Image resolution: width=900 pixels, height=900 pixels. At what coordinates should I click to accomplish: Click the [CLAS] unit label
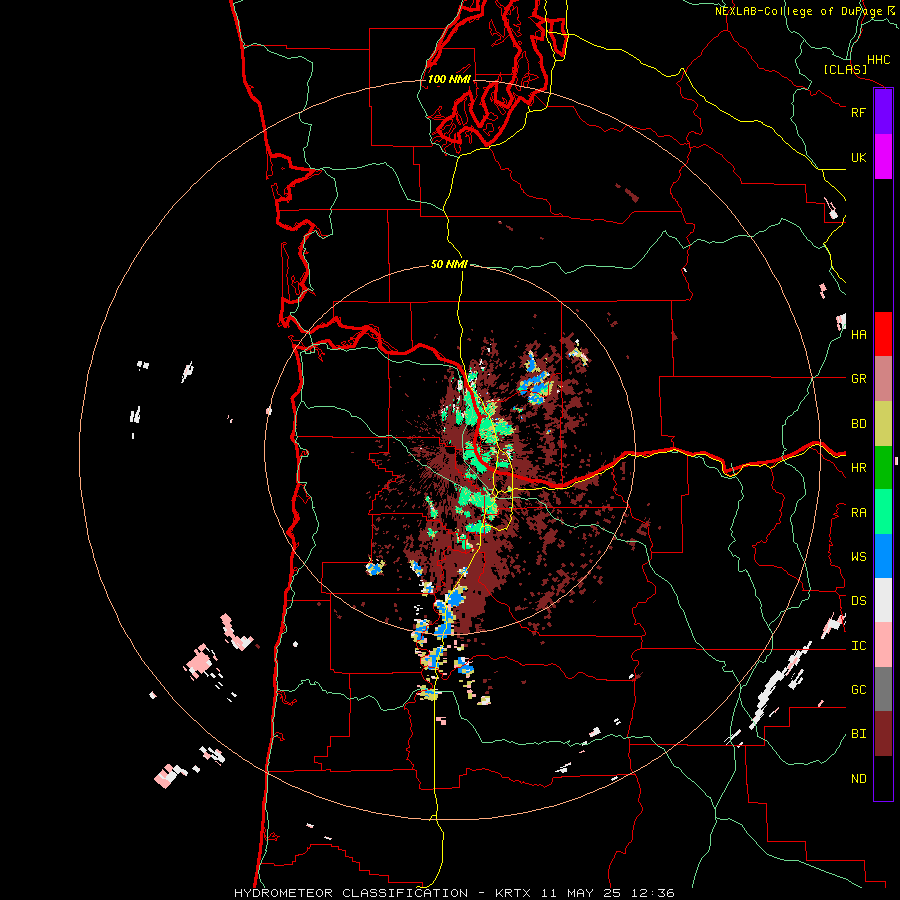tap(845, 69)
